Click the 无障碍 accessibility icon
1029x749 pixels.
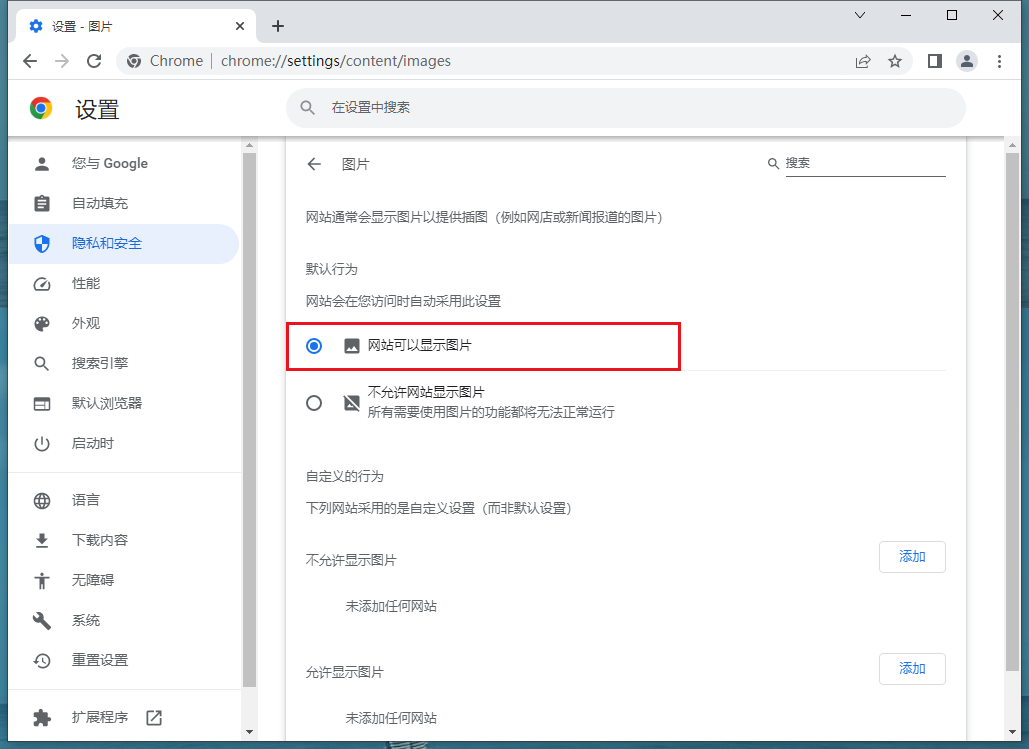[42, 580]
